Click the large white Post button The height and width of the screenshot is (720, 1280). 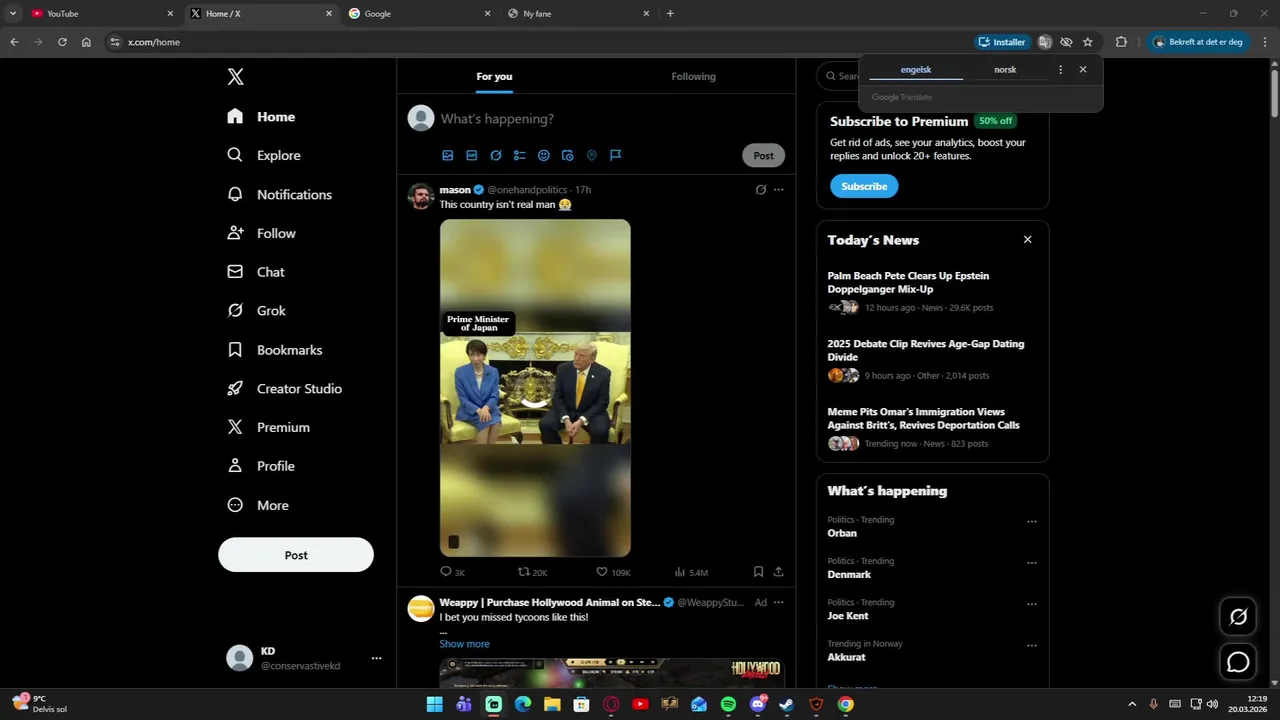296,555
